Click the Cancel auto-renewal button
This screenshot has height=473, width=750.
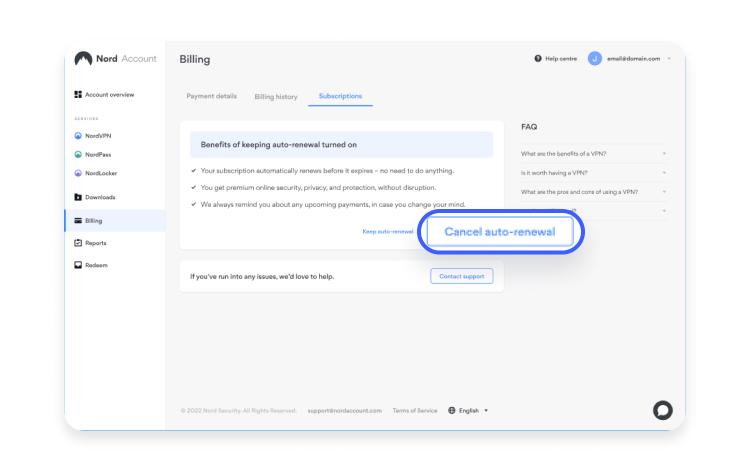(x=500, y=232)
